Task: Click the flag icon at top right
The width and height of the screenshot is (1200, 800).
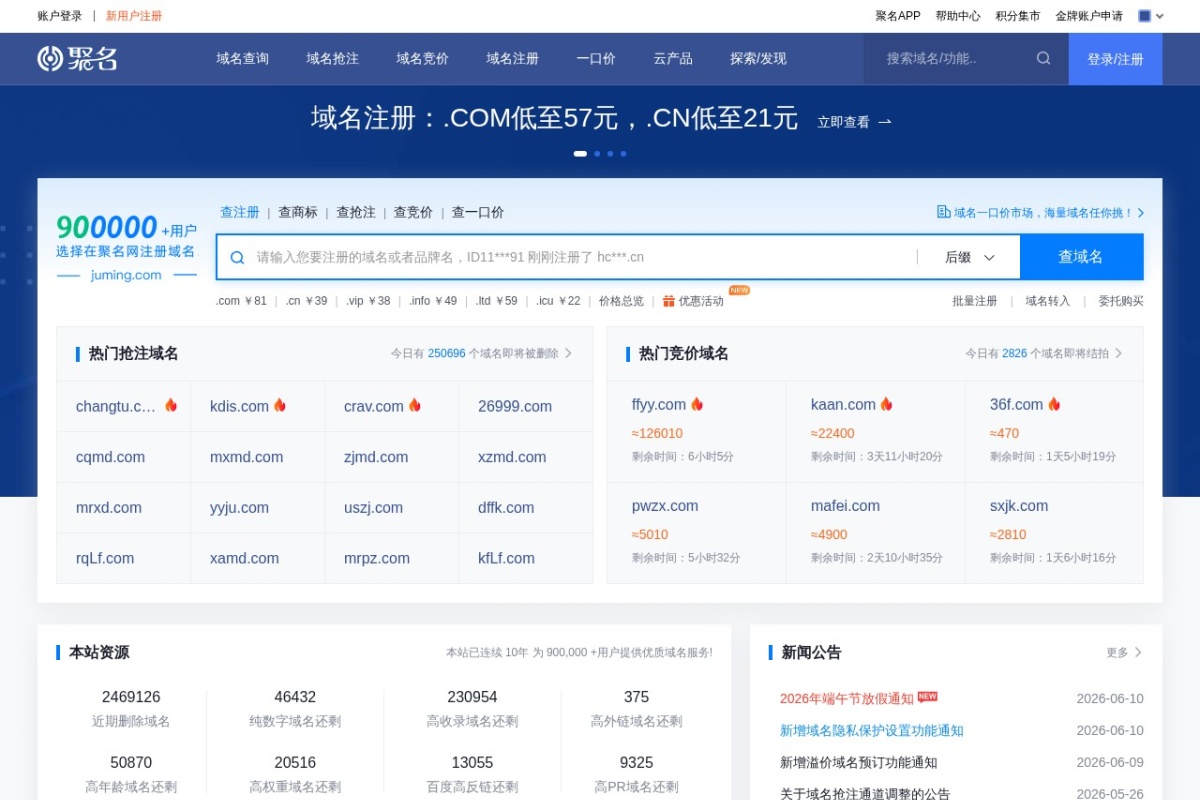Action: coord(1145,16)
